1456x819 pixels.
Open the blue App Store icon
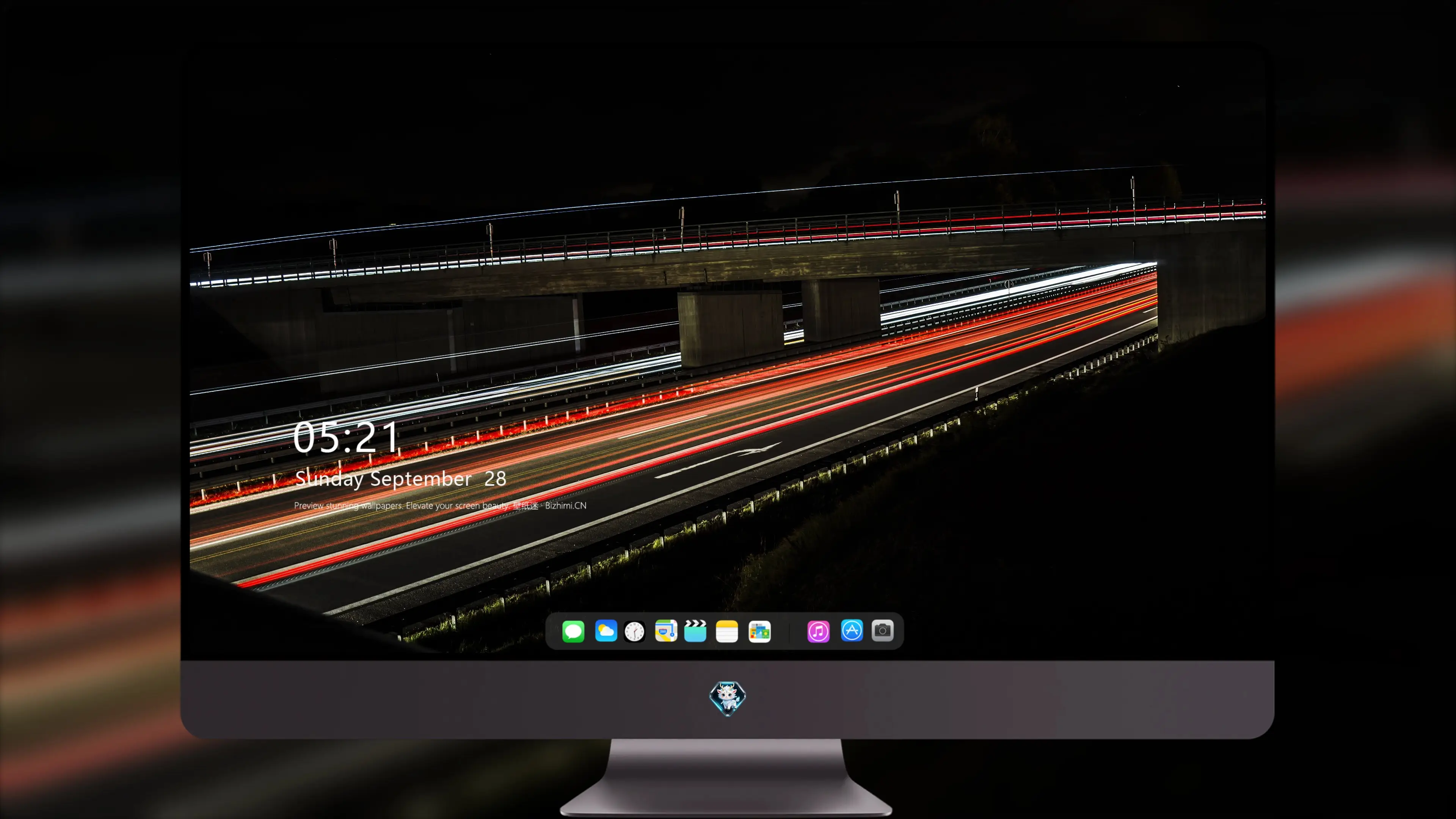tap(852, 630)
